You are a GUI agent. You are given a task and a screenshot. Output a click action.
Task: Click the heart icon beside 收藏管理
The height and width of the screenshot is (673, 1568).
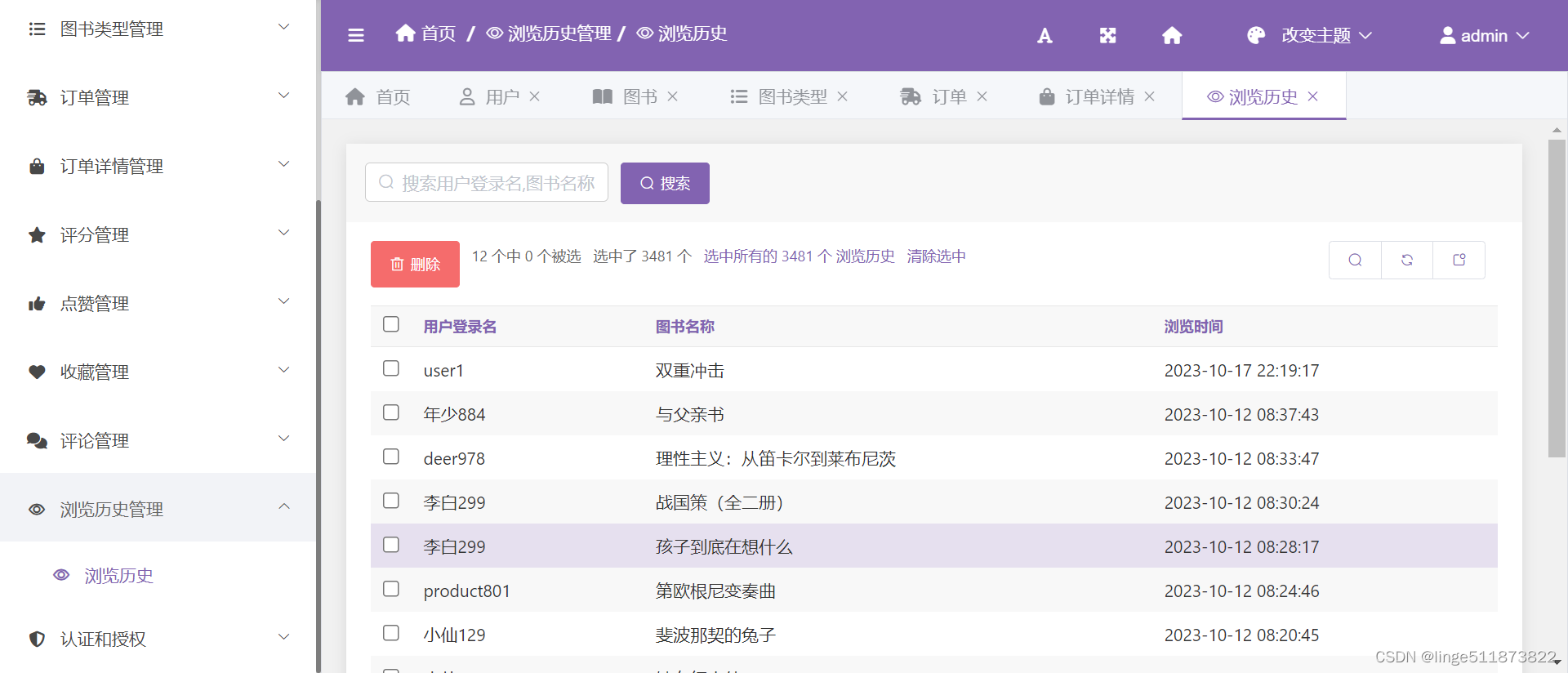point(37,372)
